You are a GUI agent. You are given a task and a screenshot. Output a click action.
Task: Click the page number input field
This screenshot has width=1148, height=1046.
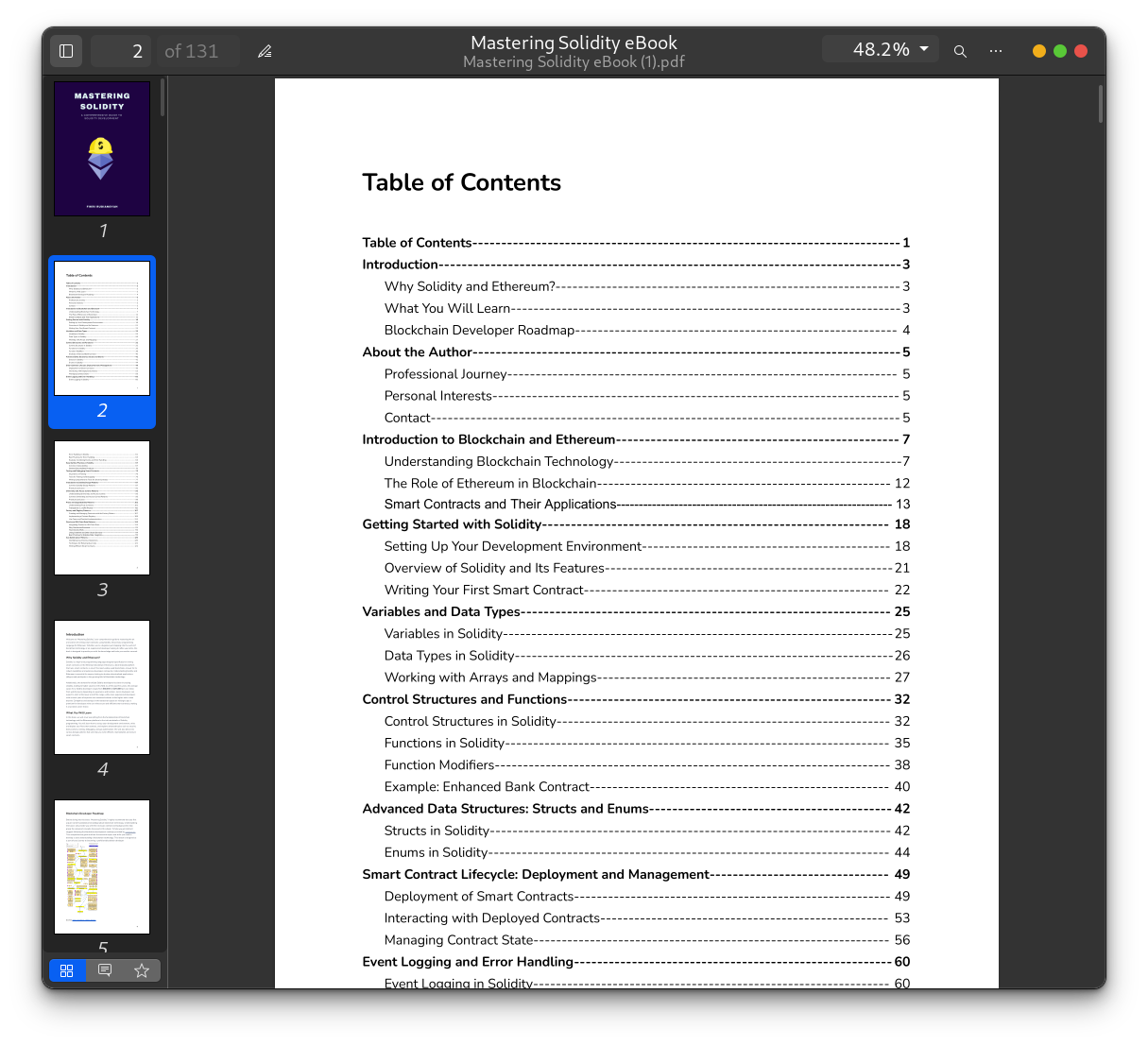121,50
